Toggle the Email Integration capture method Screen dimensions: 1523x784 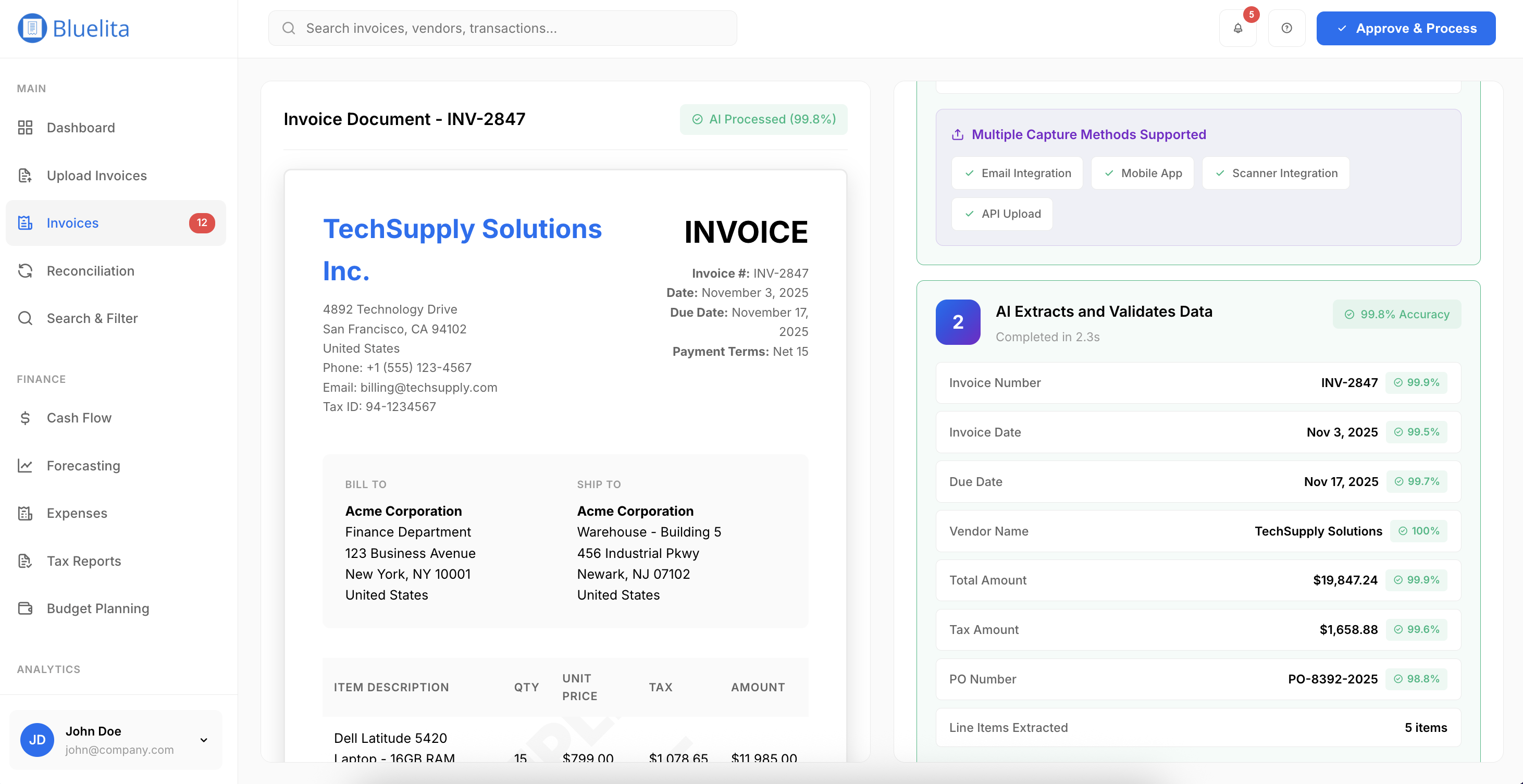[x=1017, y=172]
